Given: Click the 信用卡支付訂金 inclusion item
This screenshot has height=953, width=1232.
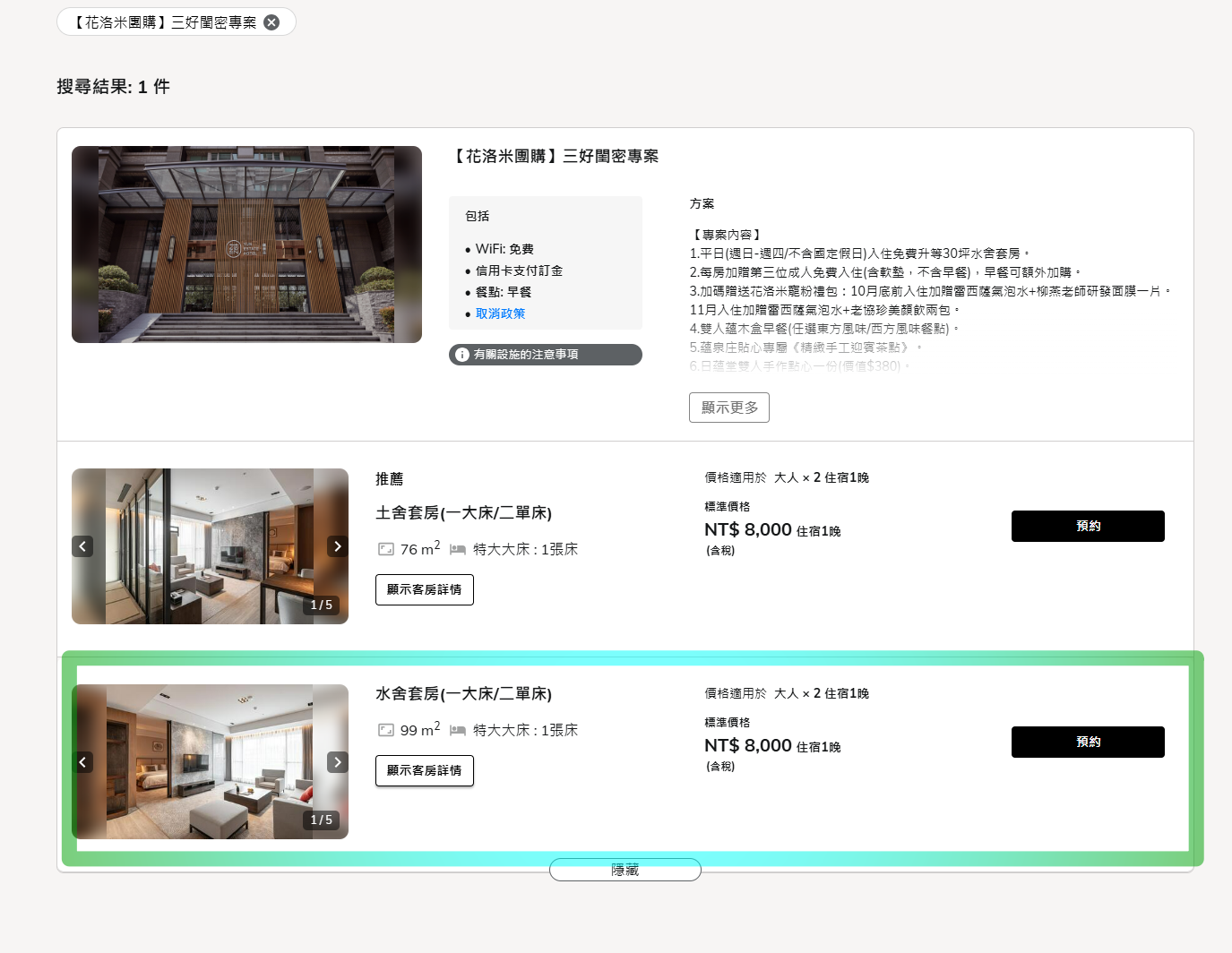Looking at the screenshot, I should [x=519, y=270].
